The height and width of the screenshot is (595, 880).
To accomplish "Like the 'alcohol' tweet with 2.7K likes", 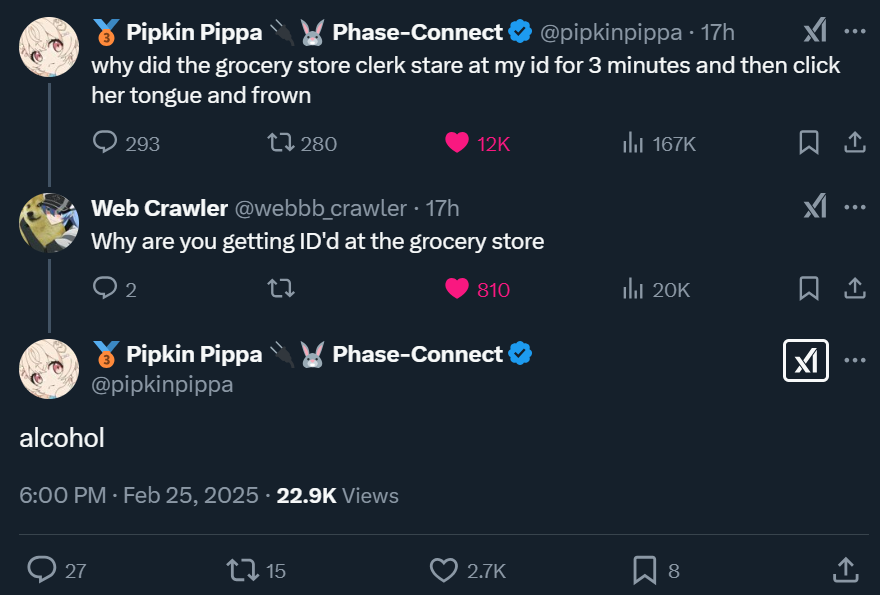I will [x=443, y=570].
